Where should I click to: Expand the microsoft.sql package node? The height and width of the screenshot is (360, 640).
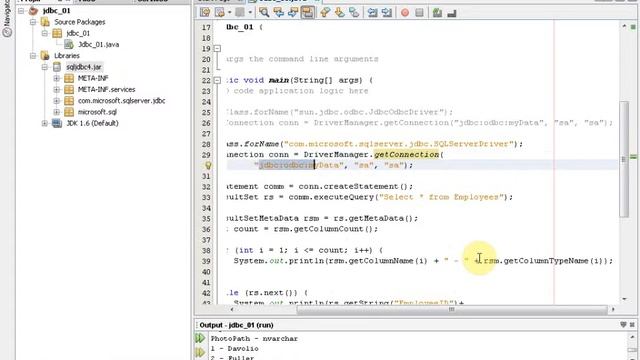(x=57, y=112)
